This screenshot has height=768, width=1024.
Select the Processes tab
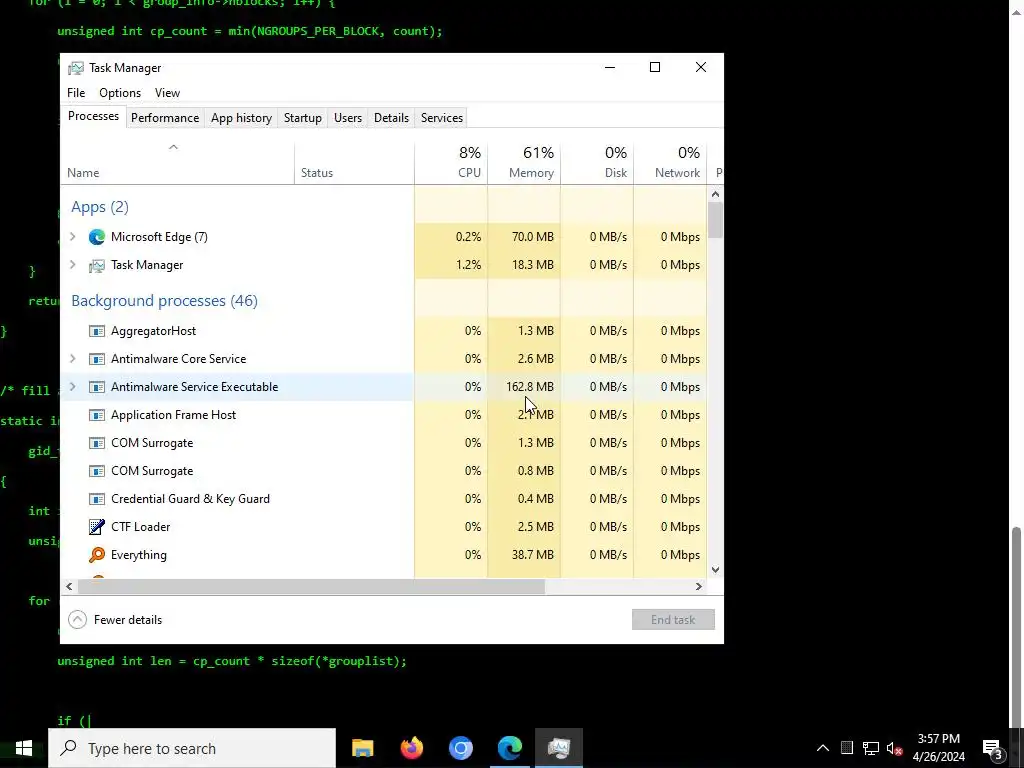(93, 116)
